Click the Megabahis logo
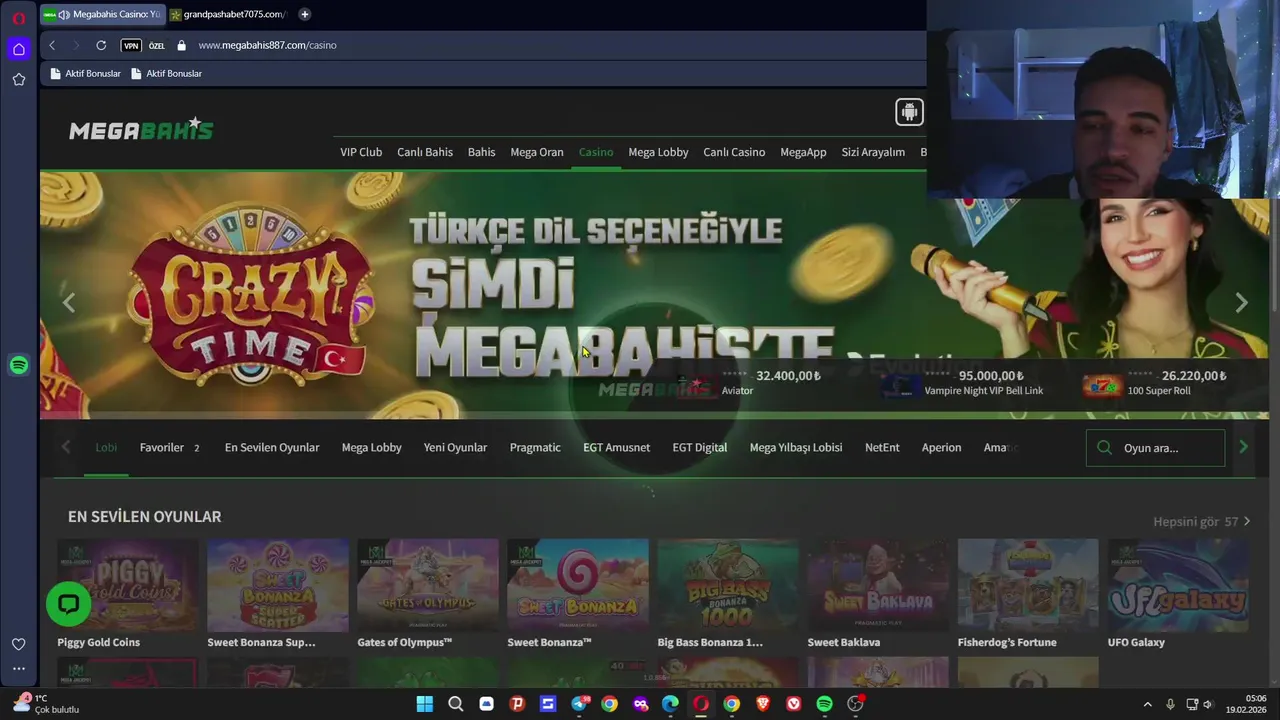The image size is (1280, 720). pyautogui.click(x=141, y=129)
